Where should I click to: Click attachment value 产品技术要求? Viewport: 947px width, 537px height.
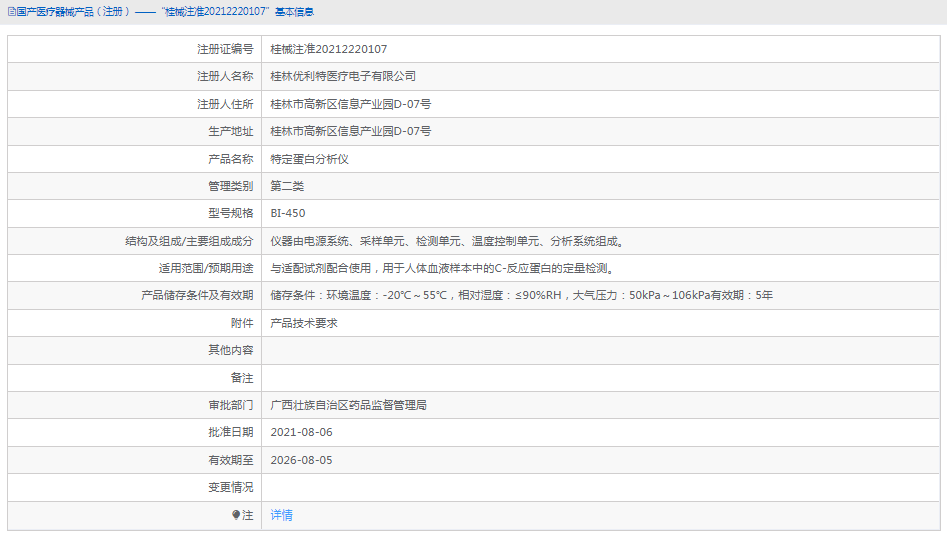304,323
